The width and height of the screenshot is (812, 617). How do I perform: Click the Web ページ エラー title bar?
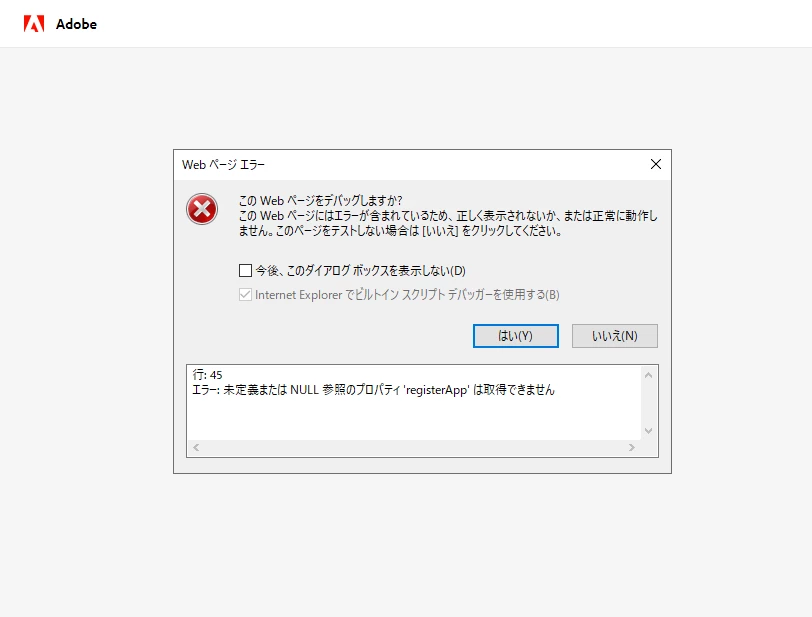pos(409,165)
